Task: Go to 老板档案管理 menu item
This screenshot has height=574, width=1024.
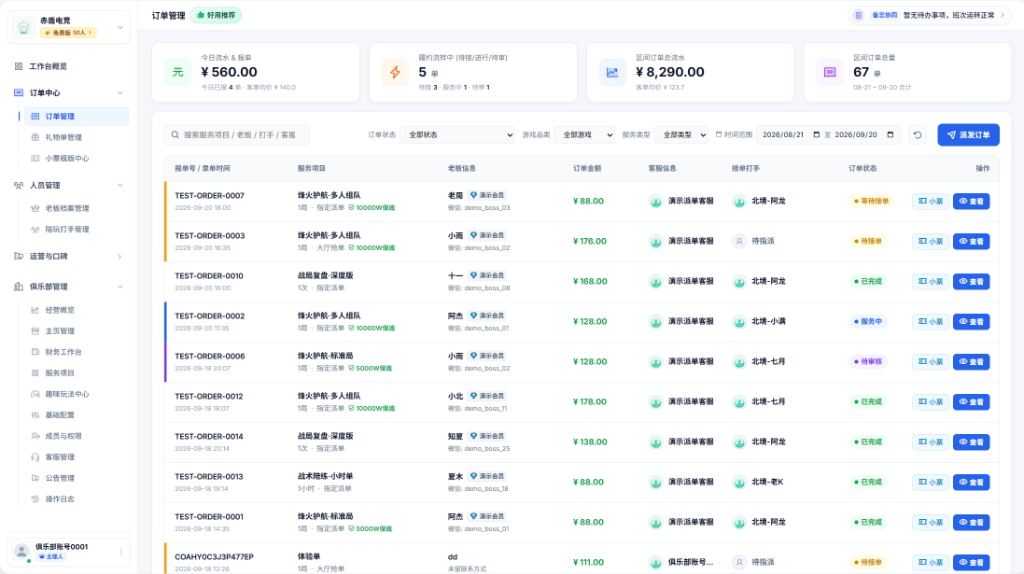Action: [76, 208]
